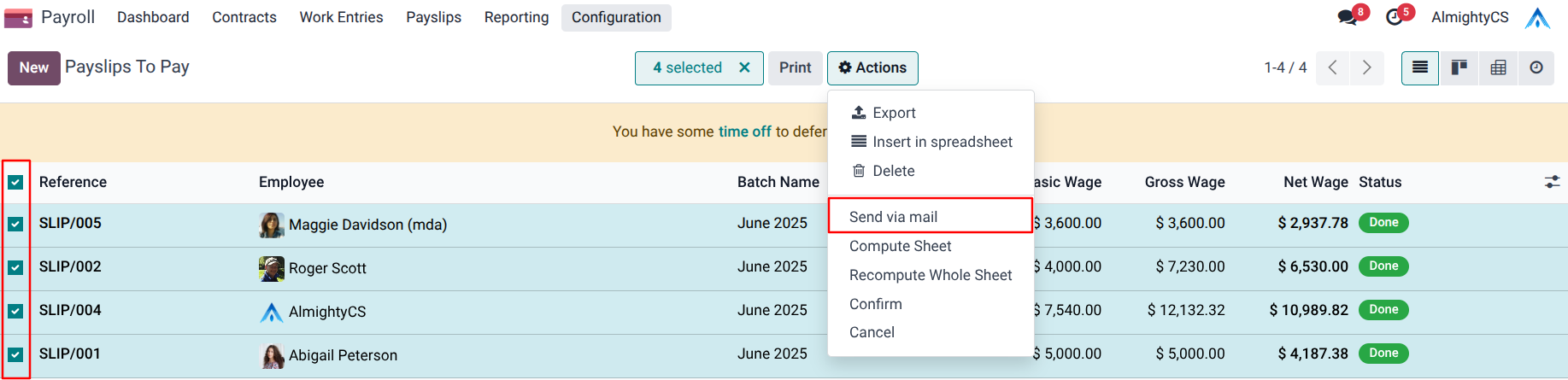Screen dimensions: 1568x380
Task: Open the Reporting menu
Action: [516, 17]
